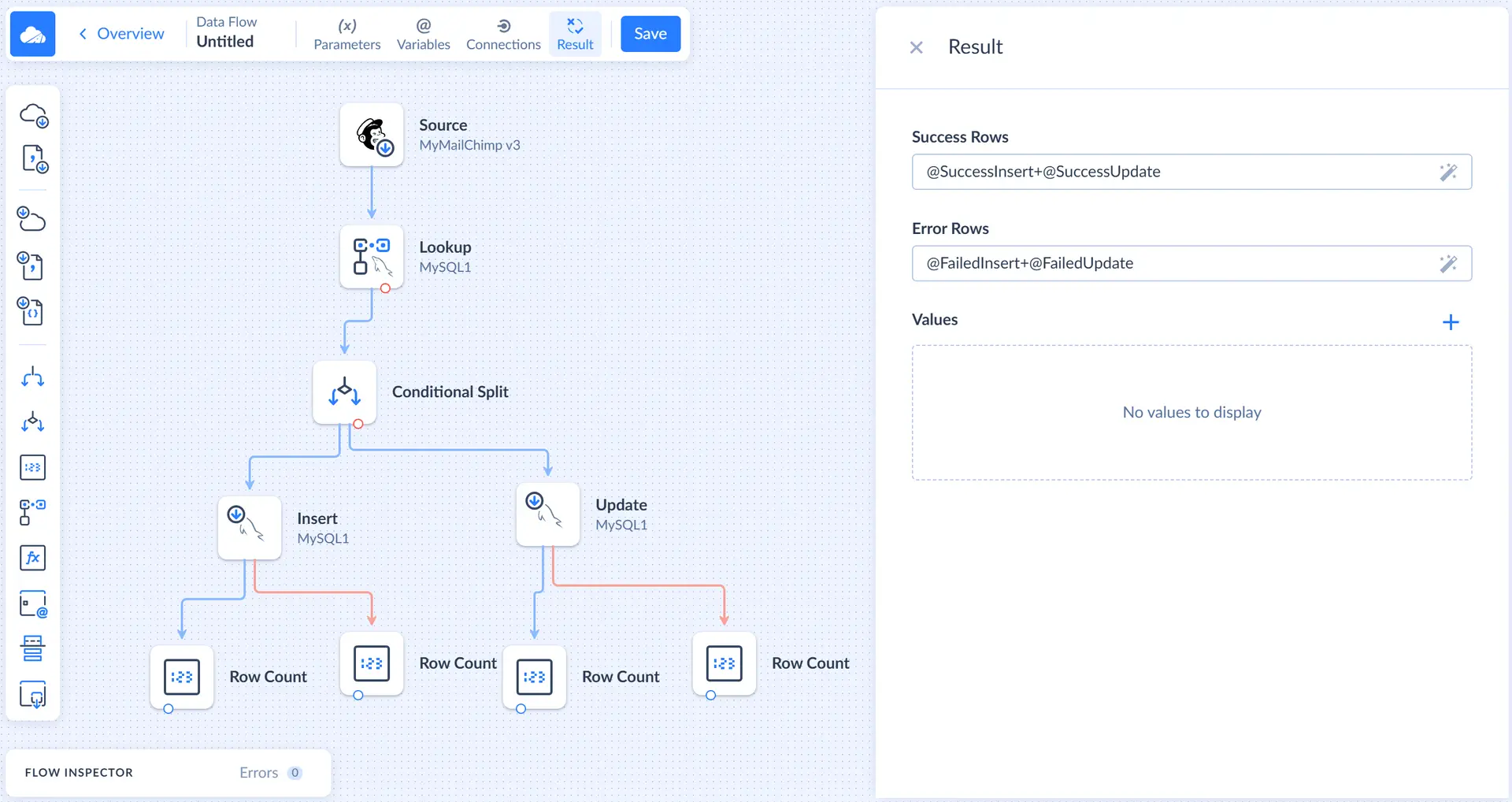Select the cloud Target component in sidebar
1512x802 pixels.
click(x=33, y=219)
